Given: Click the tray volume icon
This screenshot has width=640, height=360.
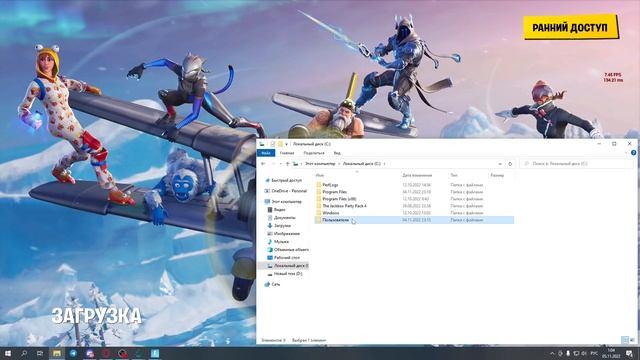Looking at the screenshot, I should click(x=584, y=353).
